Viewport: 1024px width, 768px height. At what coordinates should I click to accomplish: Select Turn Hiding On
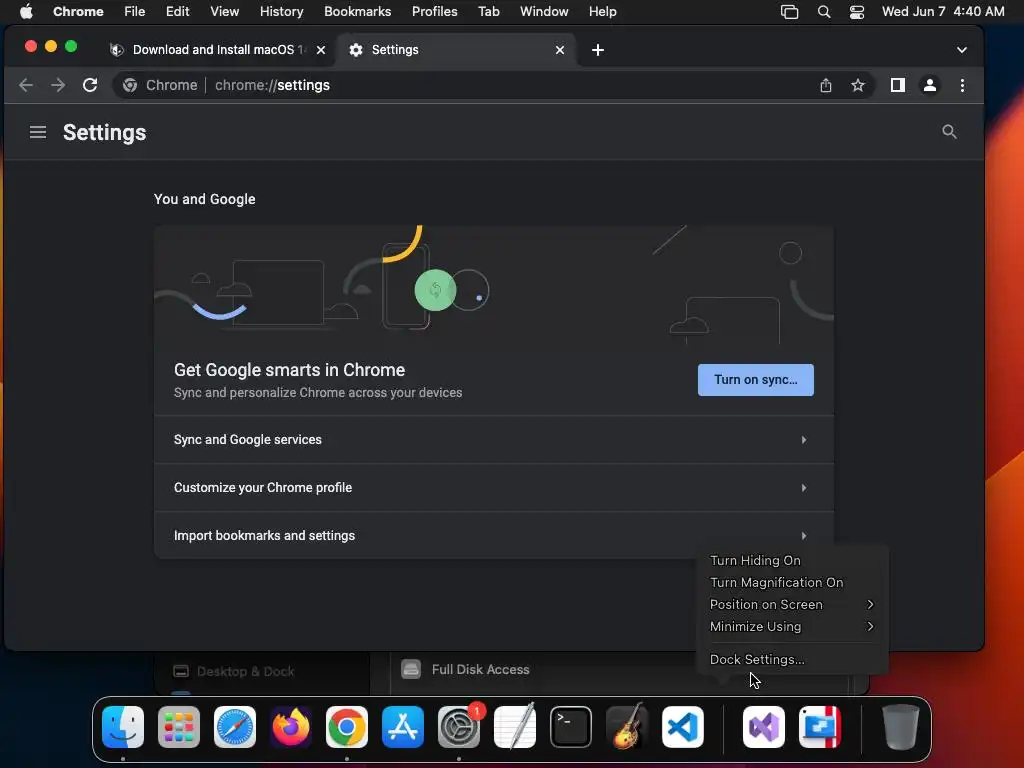tap(792, 560)
